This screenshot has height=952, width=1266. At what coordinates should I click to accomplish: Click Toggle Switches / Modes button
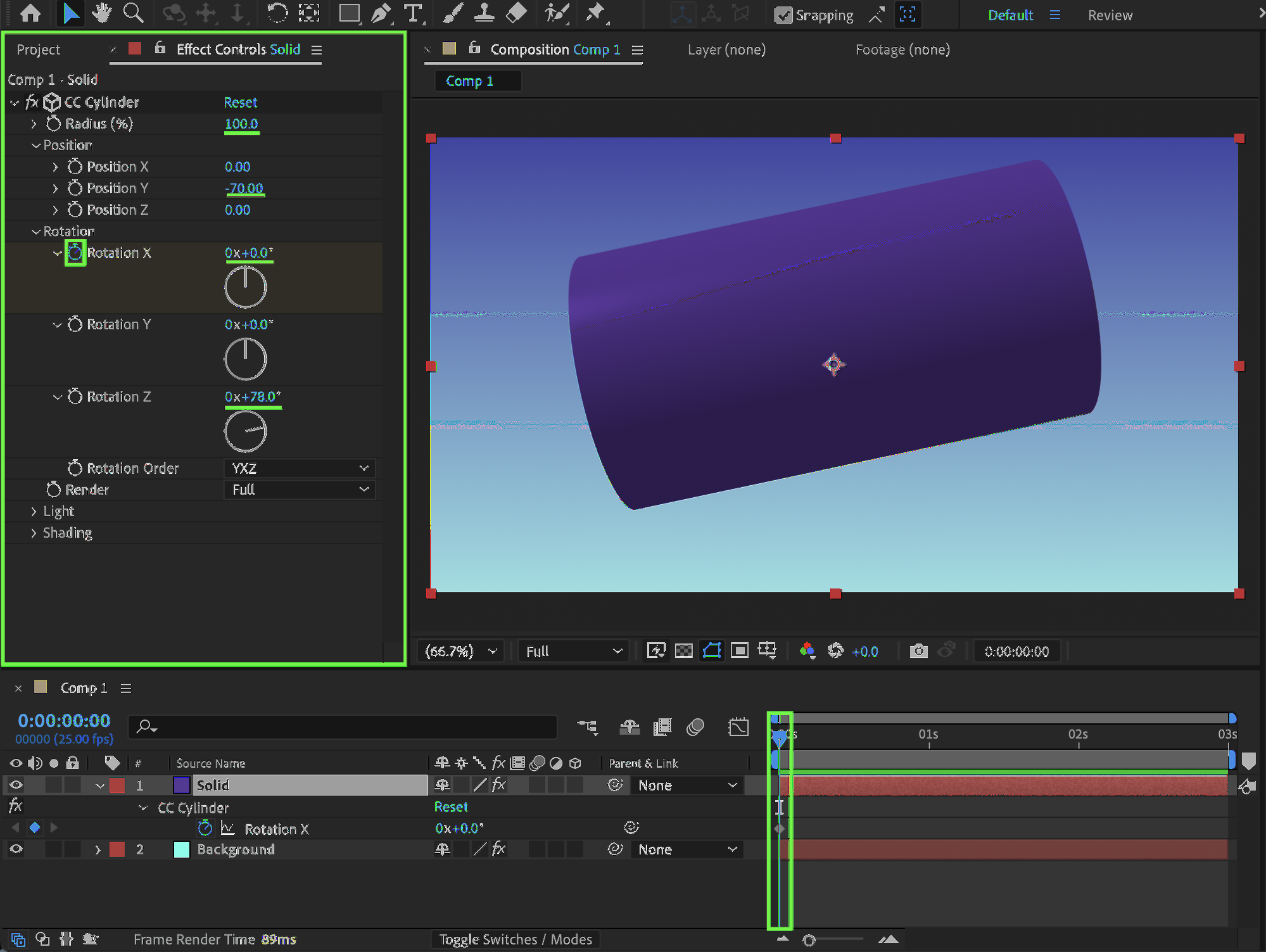point(516,939)
